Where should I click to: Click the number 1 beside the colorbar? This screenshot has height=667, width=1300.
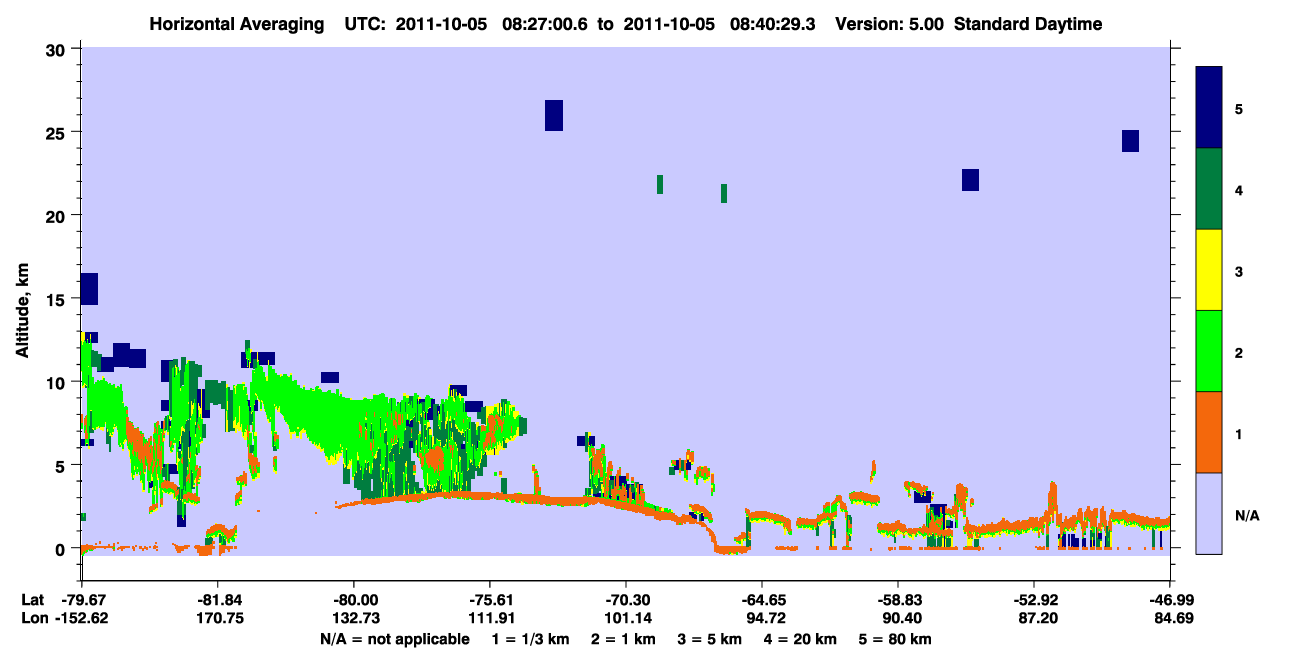tap(1239, 432)
